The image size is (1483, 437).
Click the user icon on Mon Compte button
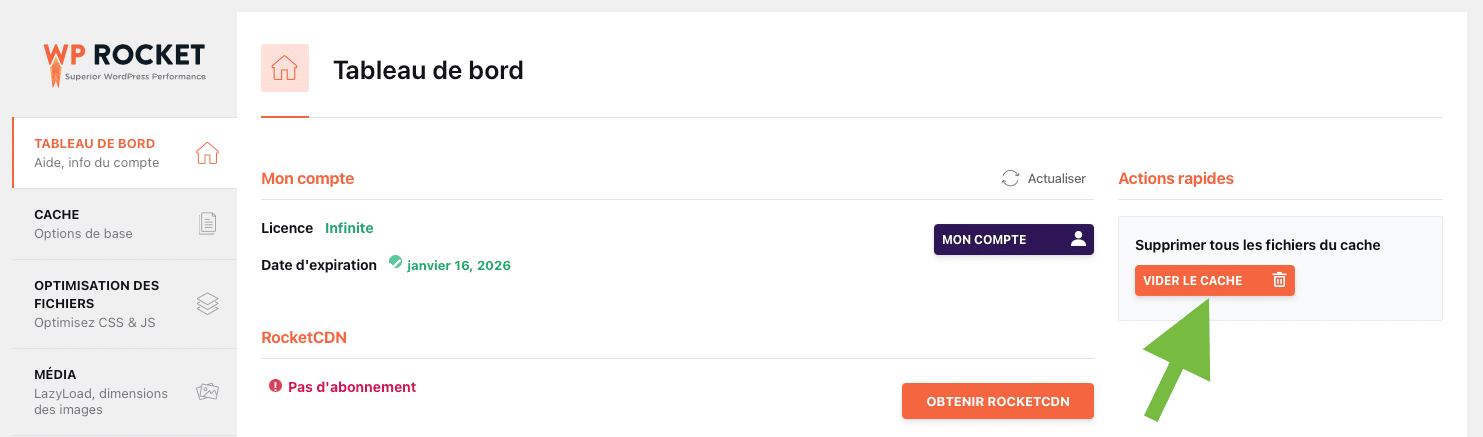[x=1077, y=239]
